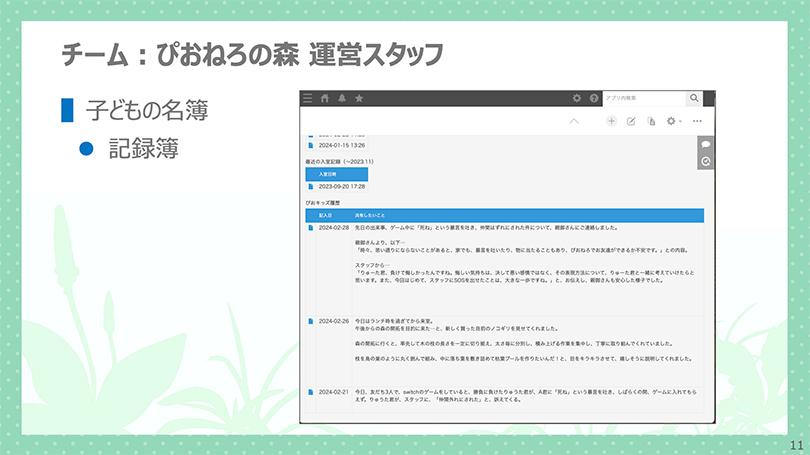The height and width of the screenshot is (455, 810).
Task: Open the change history side panel
Action: (705, 161)
